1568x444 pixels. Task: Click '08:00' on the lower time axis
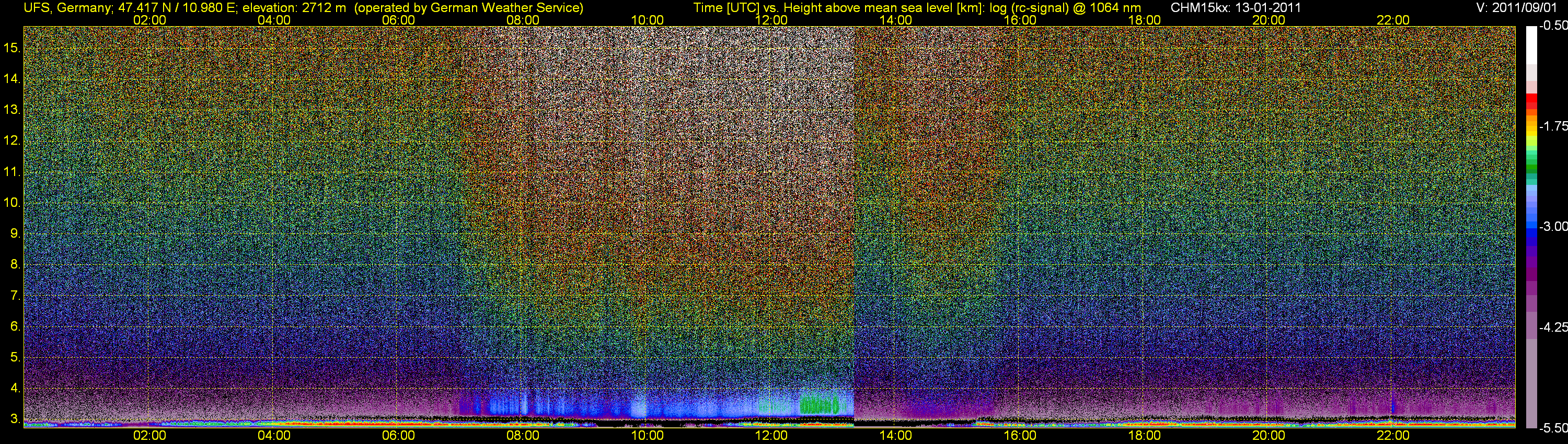tap(523, 436)
